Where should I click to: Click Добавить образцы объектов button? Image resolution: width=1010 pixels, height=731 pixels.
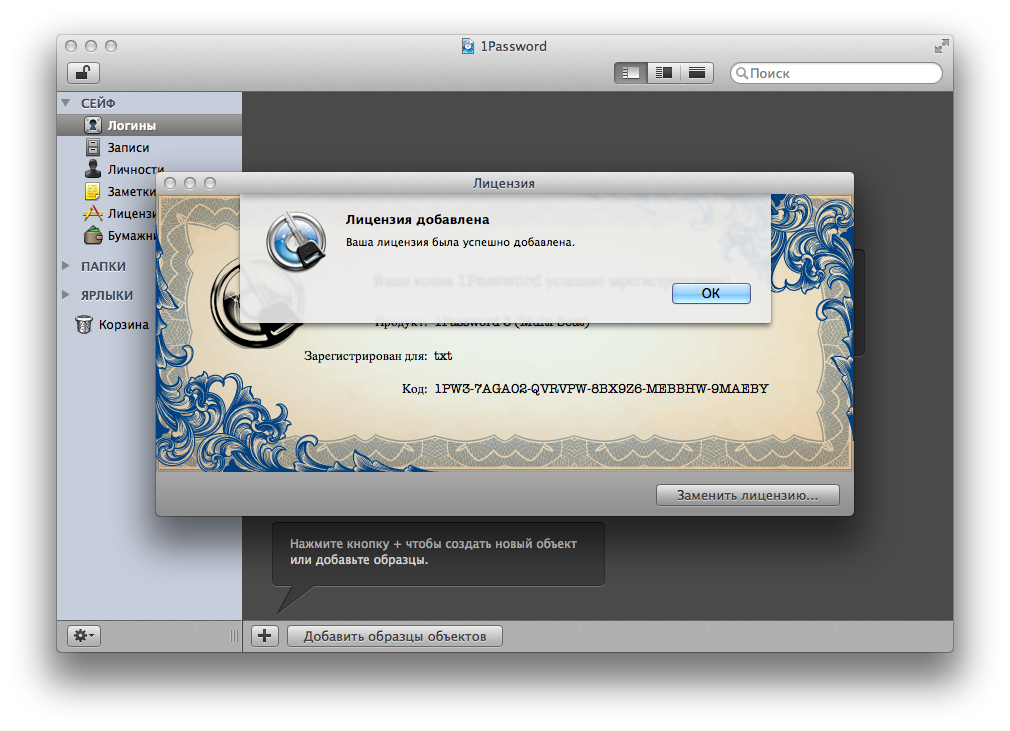pos(394,636)
